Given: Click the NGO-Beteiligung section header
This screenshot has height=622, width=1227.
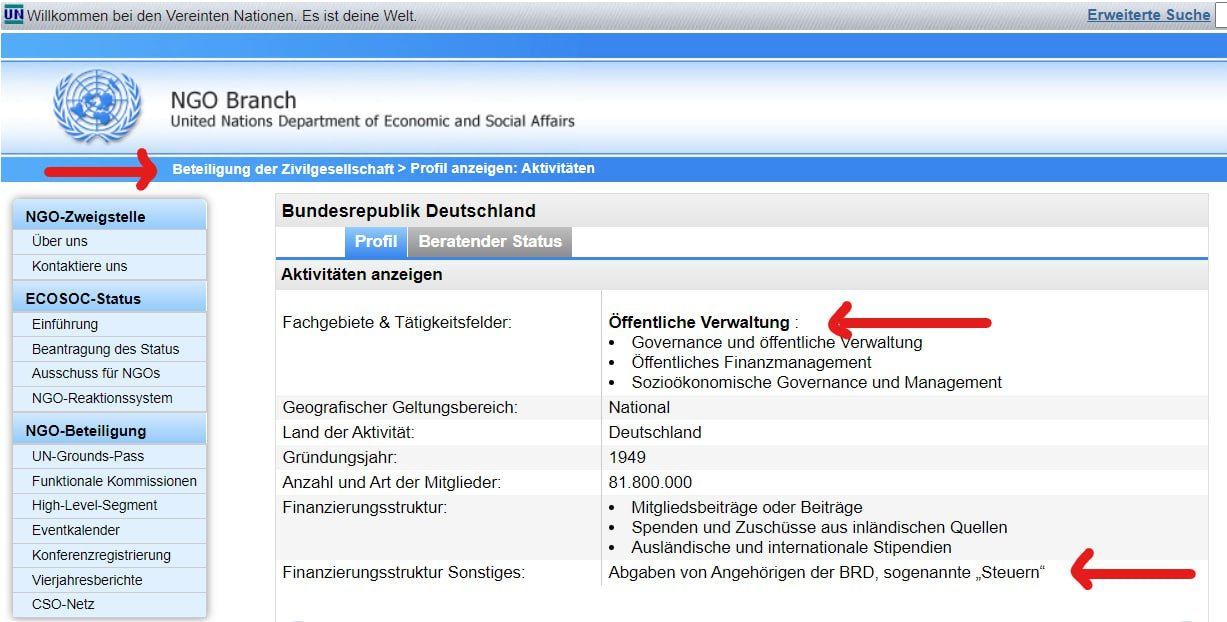Looking at the screenshot, I should [x=109, y=430].
